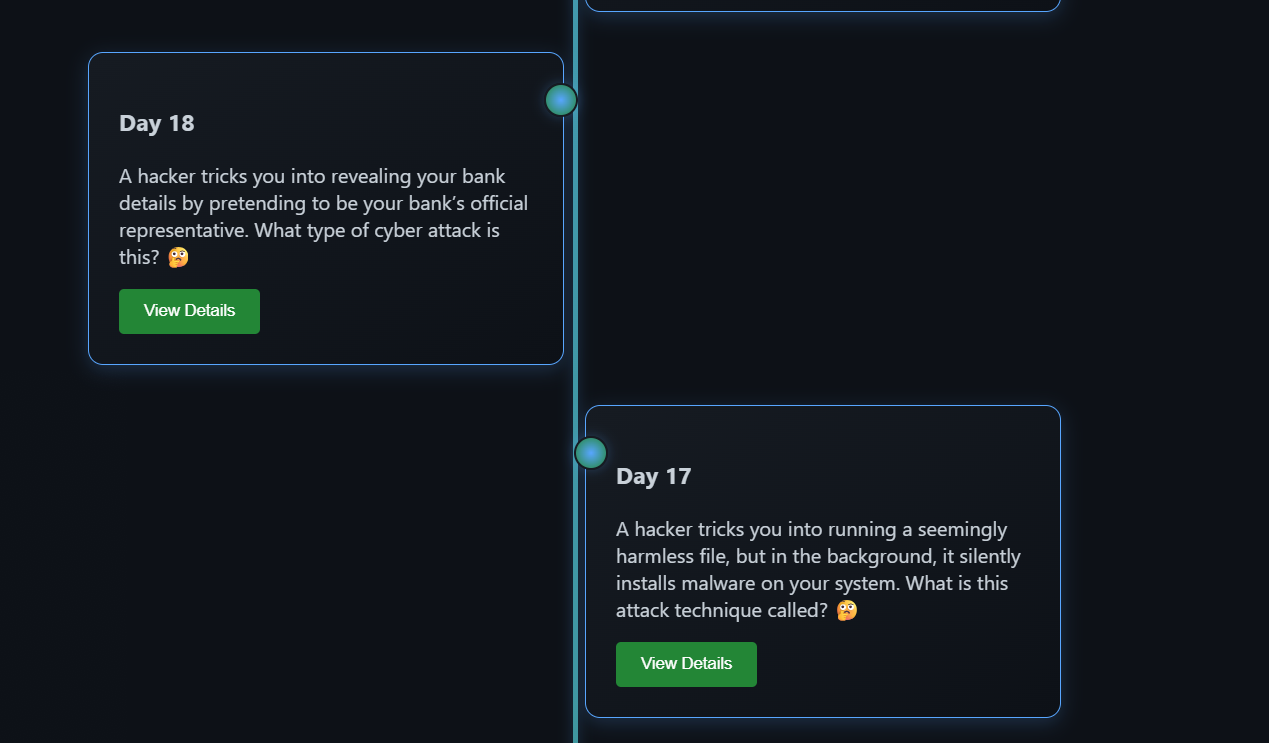Click the thinking emoji in Day 17 card
Screen dimensions: 1269x743
click(x=846, y=610)
